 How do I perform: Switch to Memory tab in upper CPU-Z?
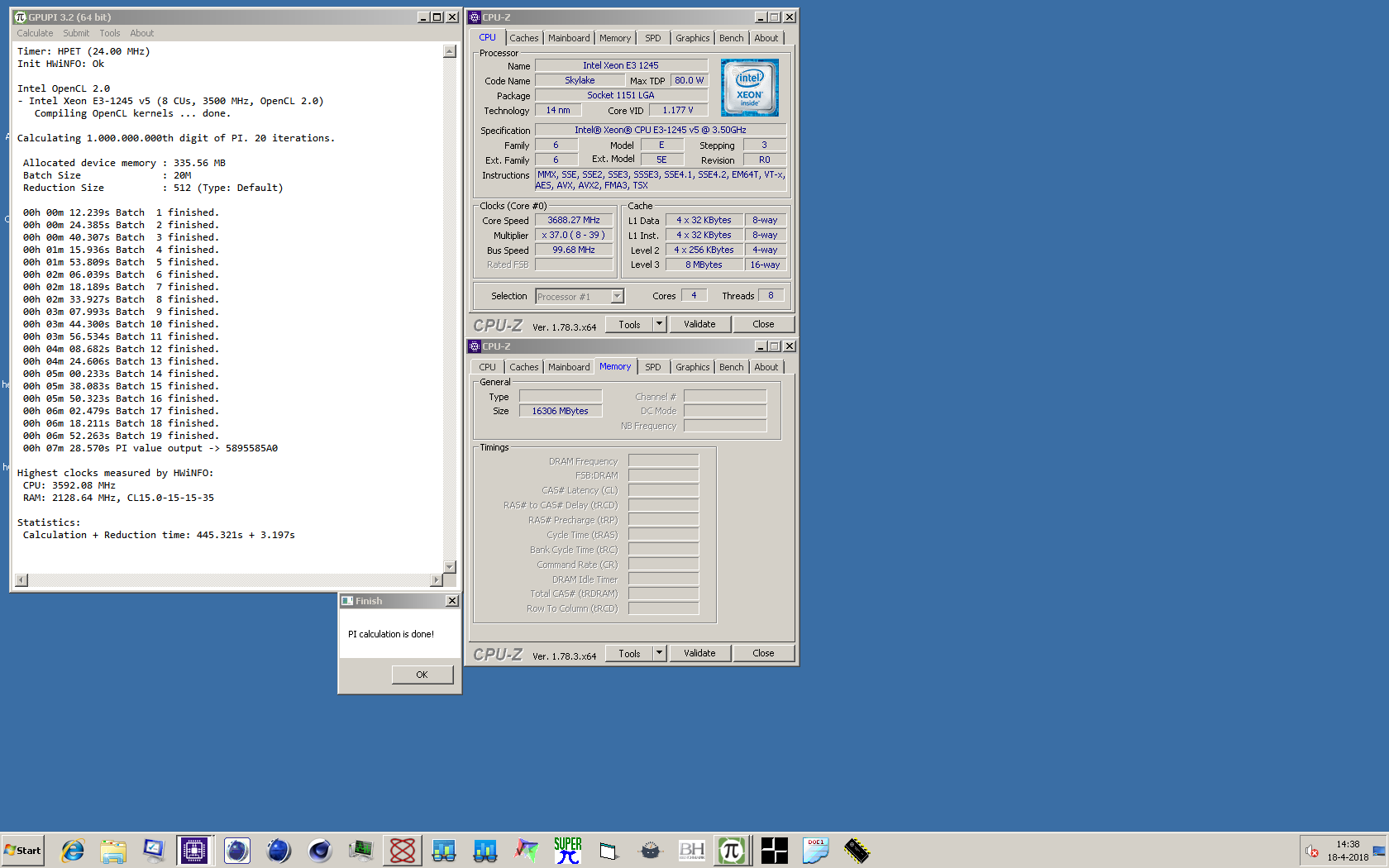pos(615,38)
